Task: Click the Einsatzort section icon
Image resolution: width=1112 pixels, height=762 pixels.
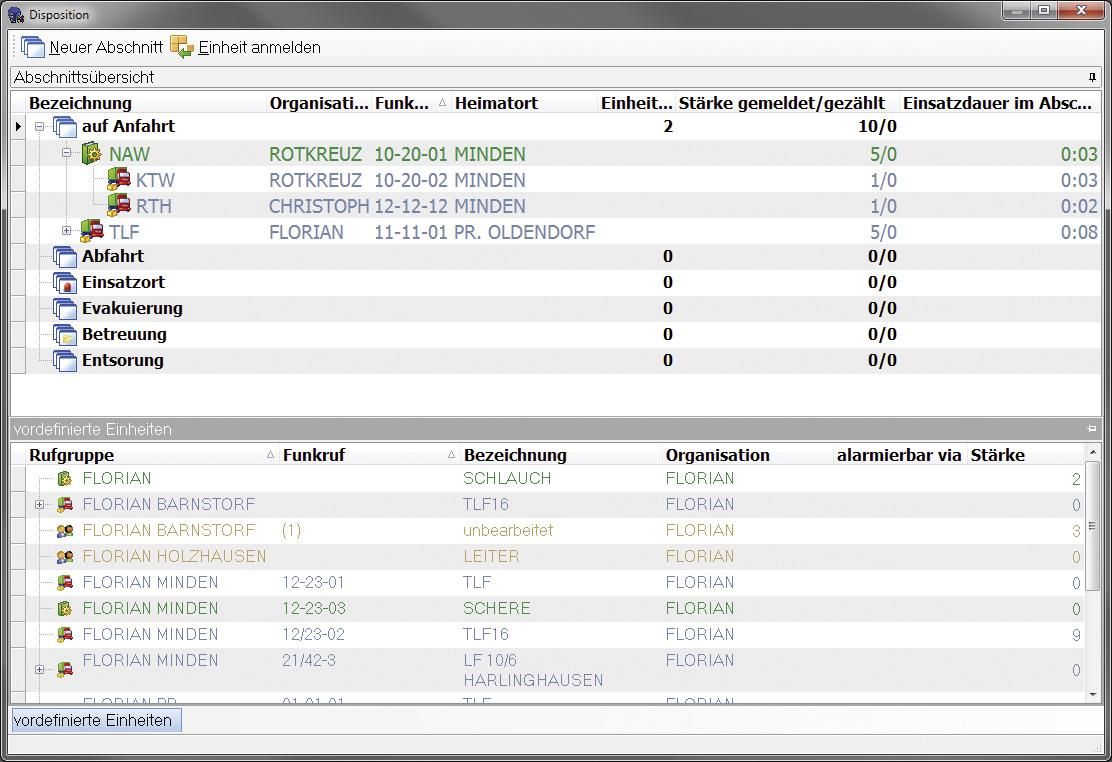Action: click(65, 283)
